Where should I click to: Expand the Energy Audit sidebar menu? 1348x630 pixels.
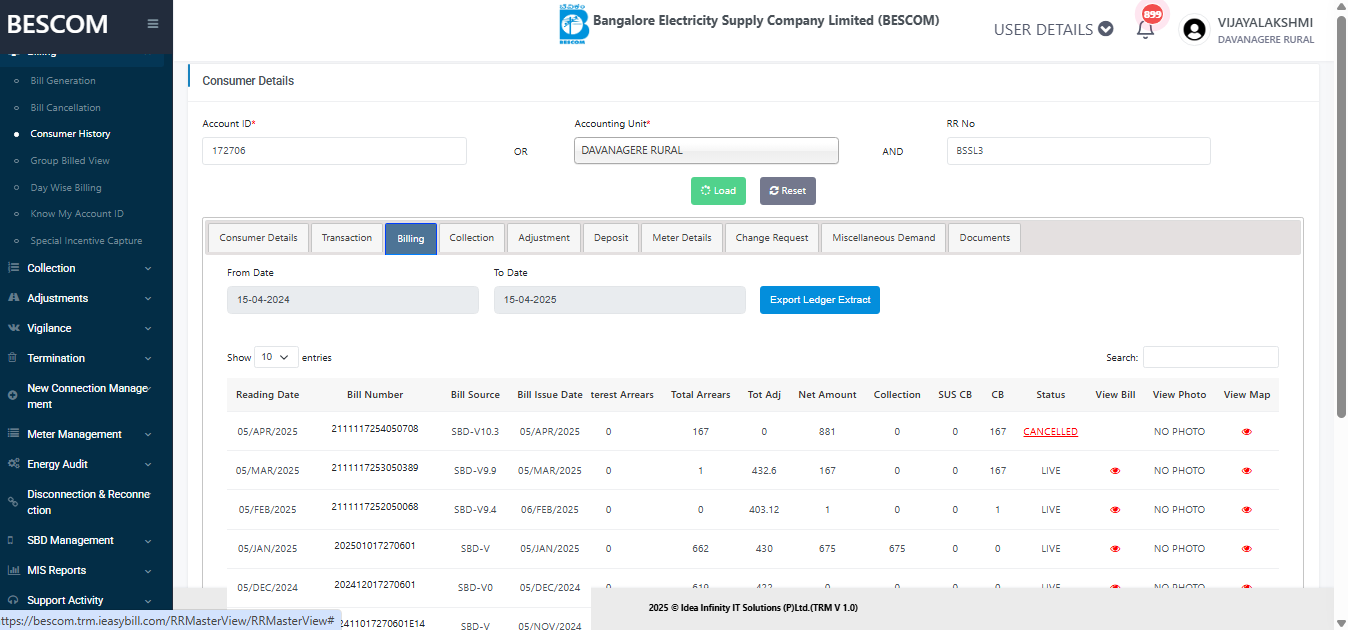(x=81, y=464)
